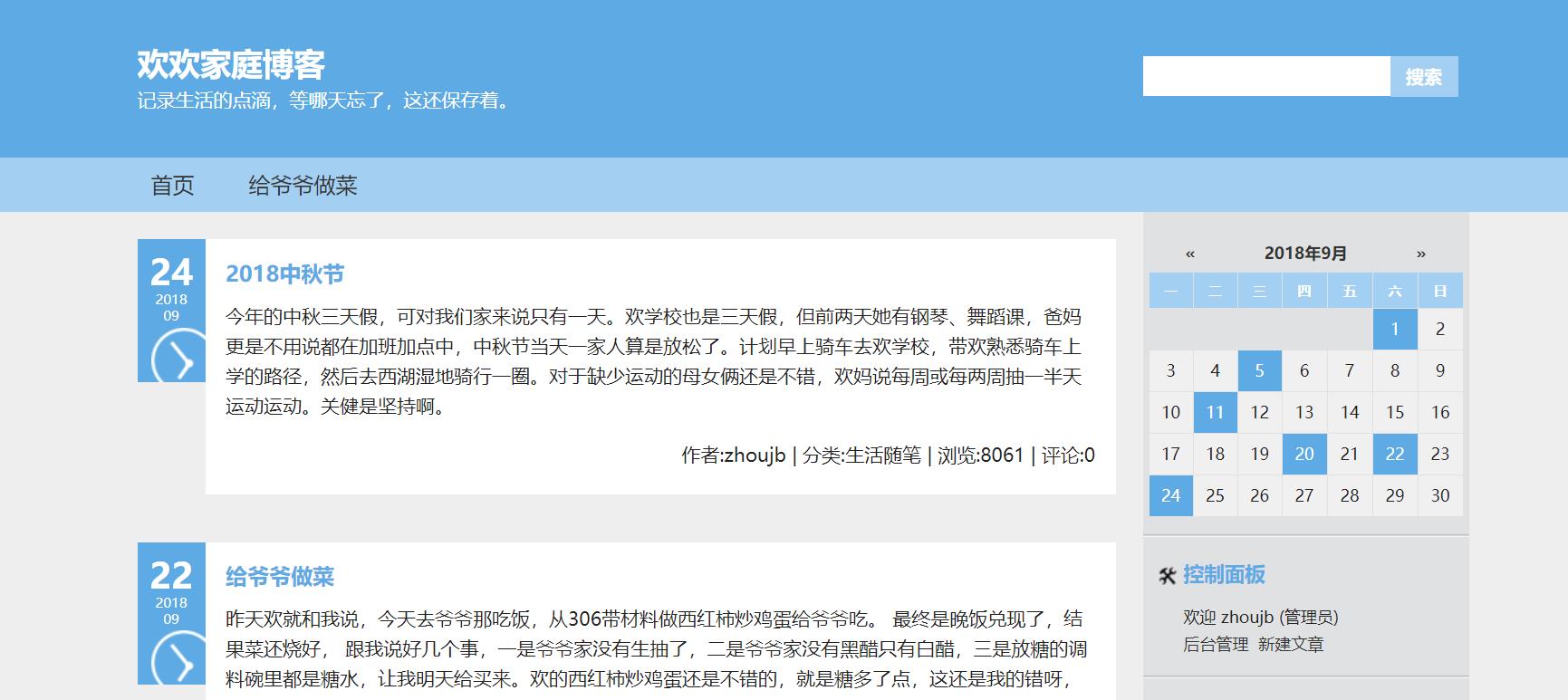This screenshot has width=1568, height=700.
Task: Select highlighted calendar date 22
Action: click(1394, 454)
